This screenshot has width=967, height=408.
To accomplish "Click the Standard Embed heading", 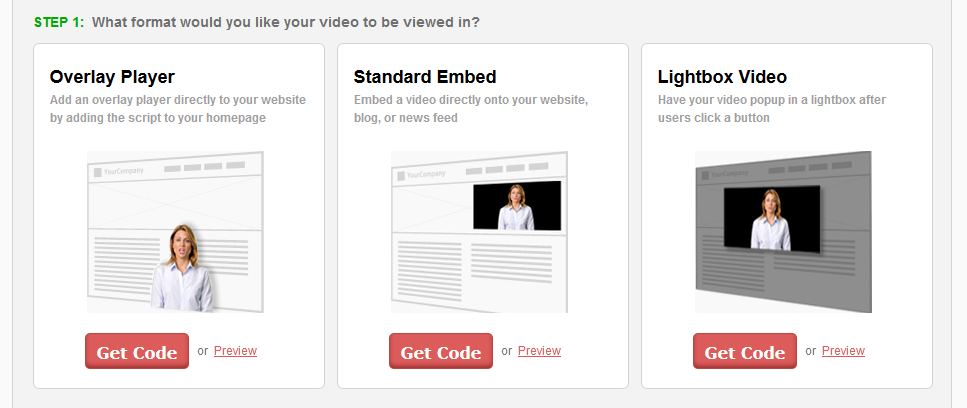I will [x=425, y=77].
